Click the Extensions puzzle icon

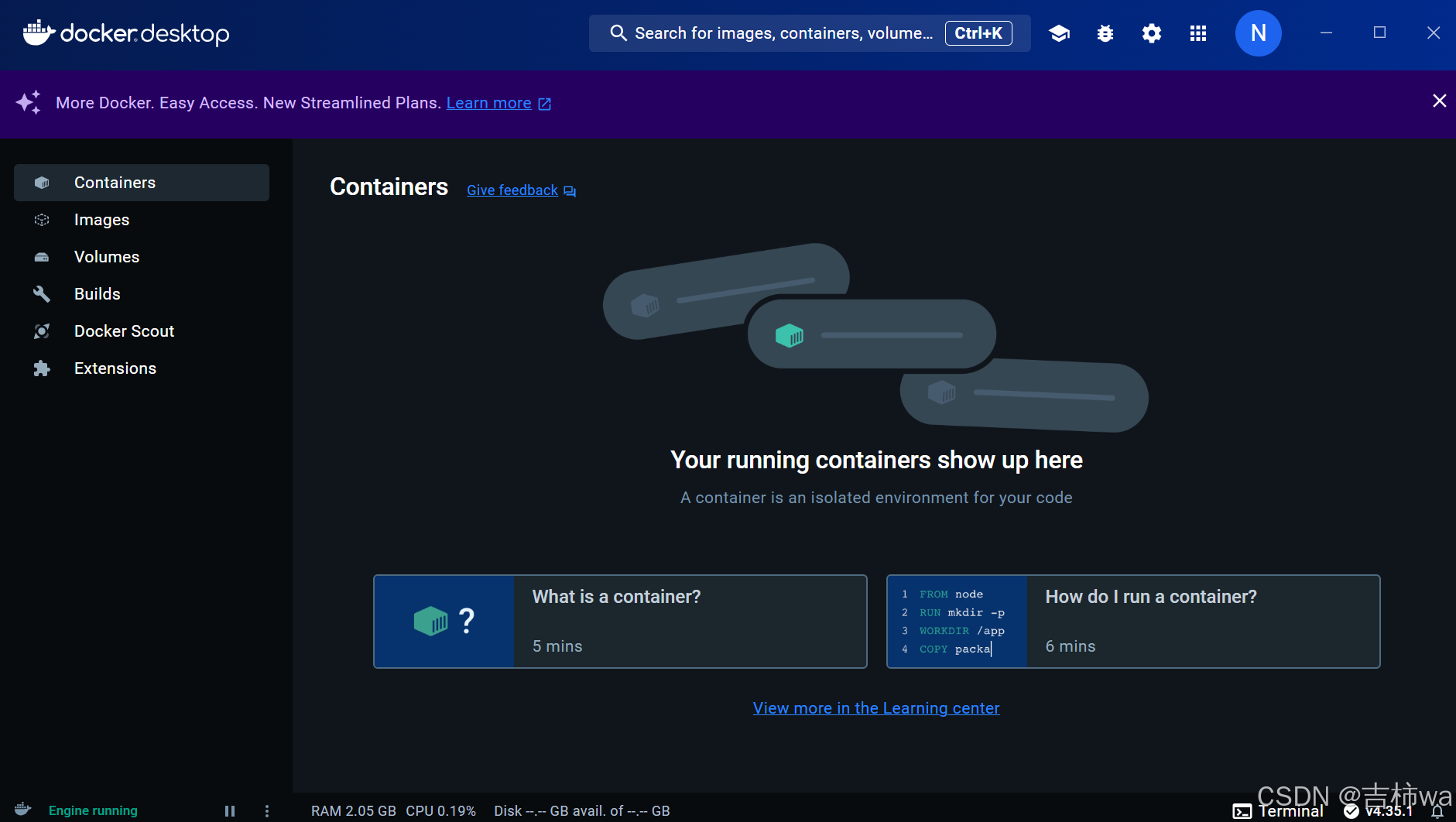42,368
